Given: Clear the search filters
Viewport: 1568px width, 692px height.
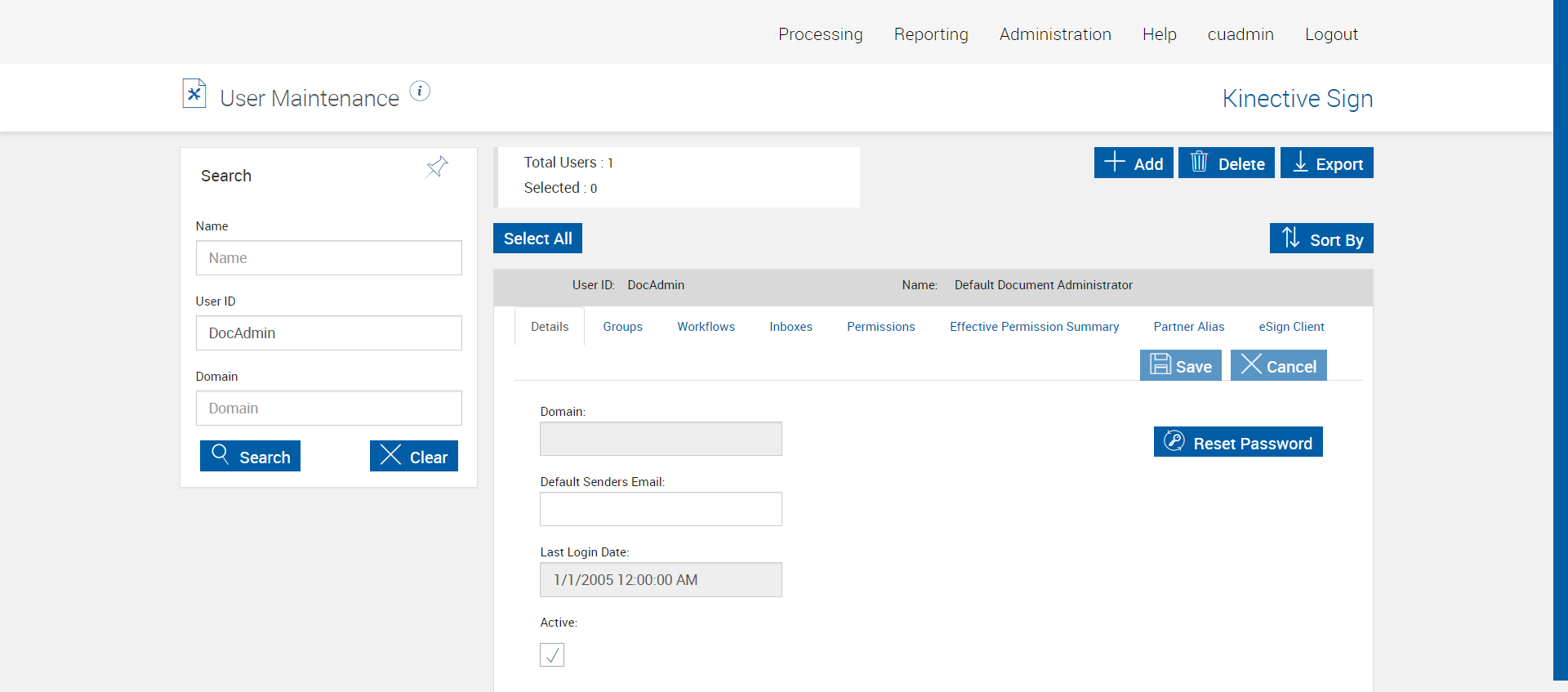Looking at the screenshot, I should [x=413, y=456].
